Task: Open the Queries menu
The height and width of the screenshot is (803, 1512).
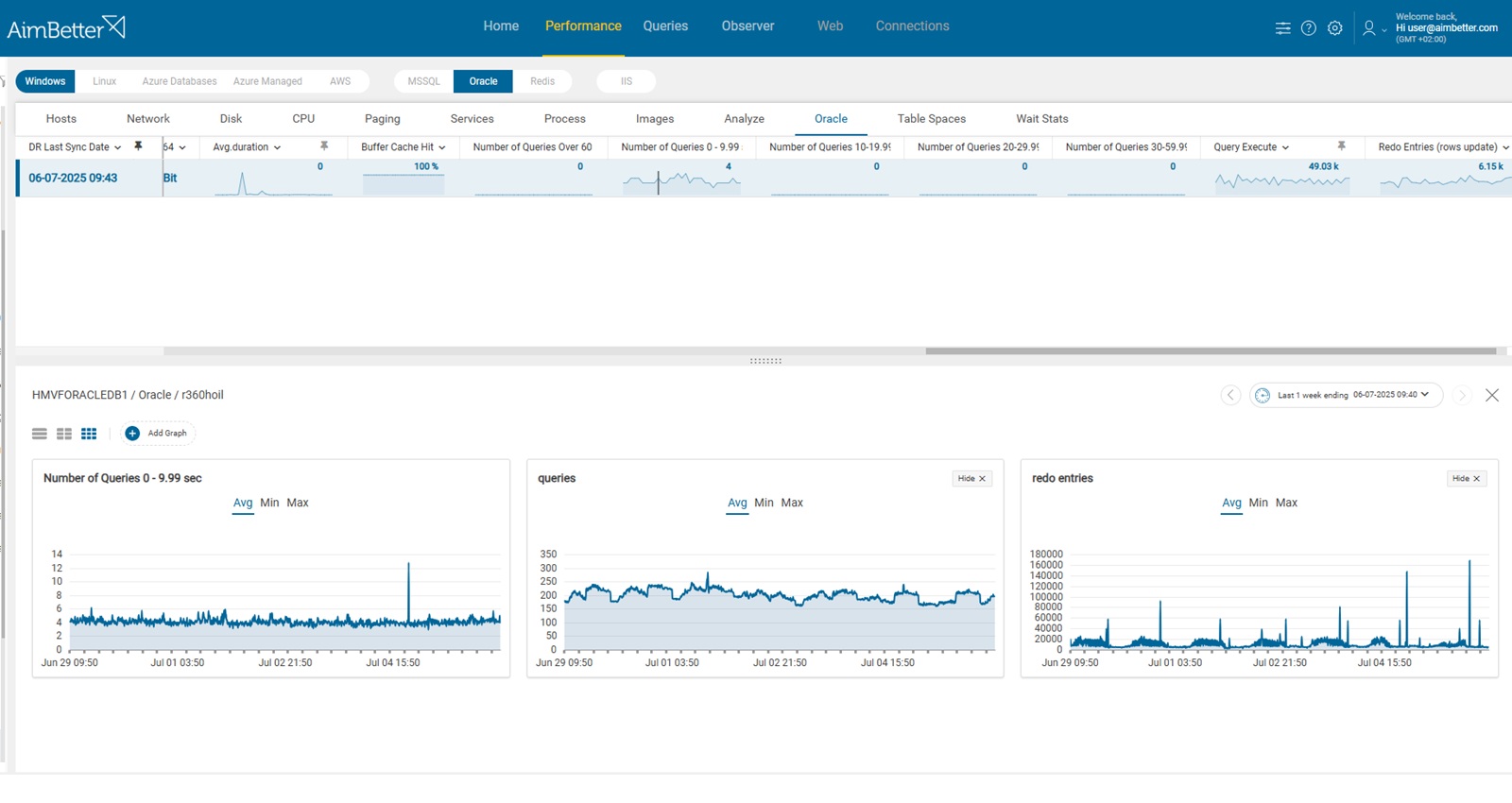Action: (x=665, y=26)
